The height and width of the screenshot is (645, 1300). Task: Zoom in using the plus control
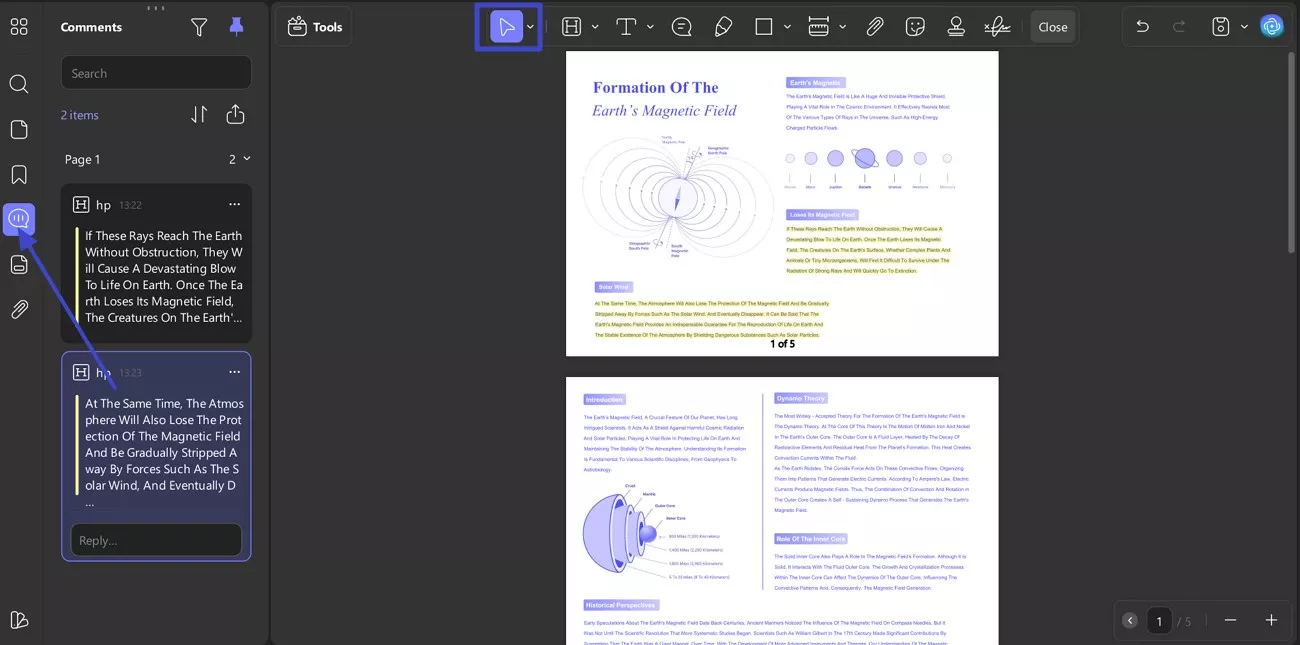click(1271, 620)
